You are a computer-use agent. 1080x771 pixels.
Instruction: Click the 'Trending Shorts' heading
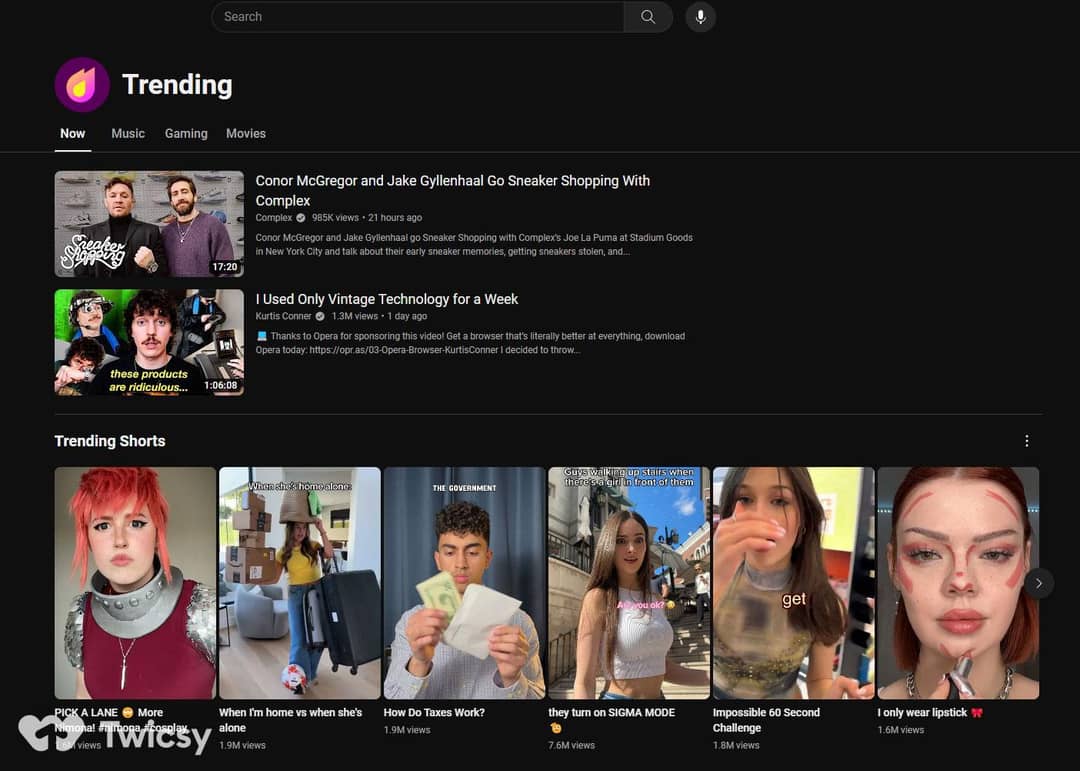tap(110, 441)
